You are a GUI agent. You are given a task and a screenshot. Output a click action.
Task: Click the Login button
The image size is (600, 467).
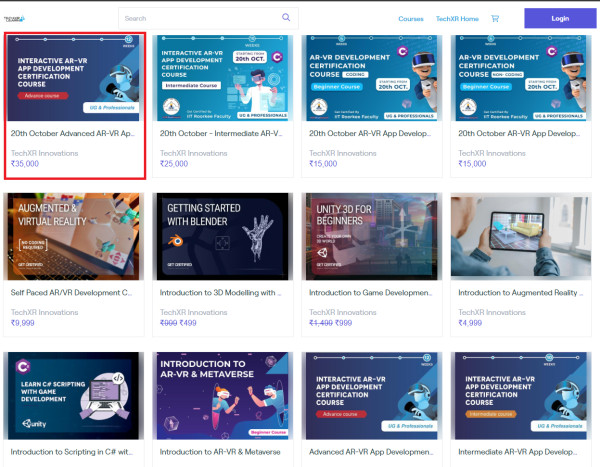(560, 18)
